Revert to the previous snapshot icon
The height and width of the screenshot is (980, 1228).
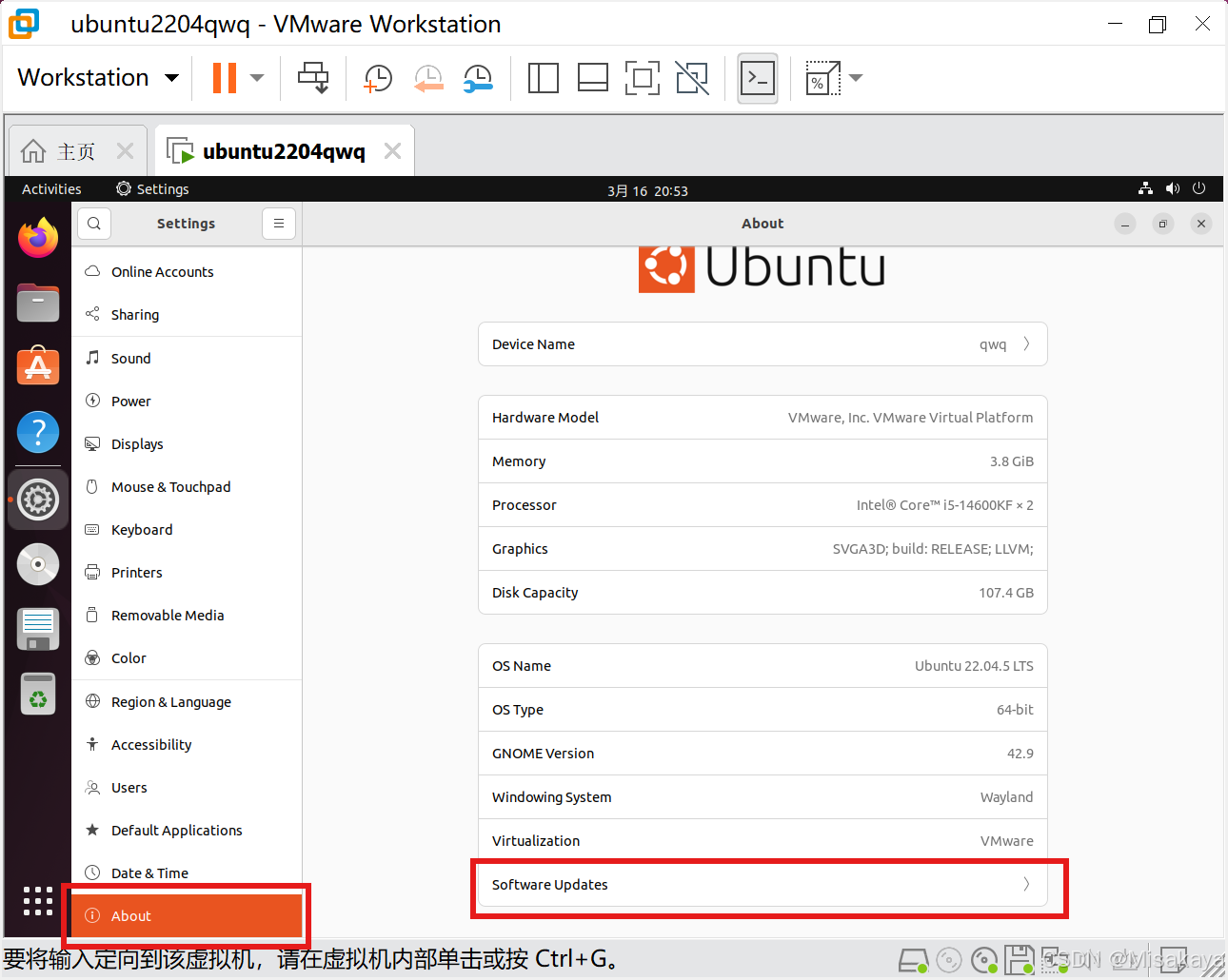pos(428,78)
